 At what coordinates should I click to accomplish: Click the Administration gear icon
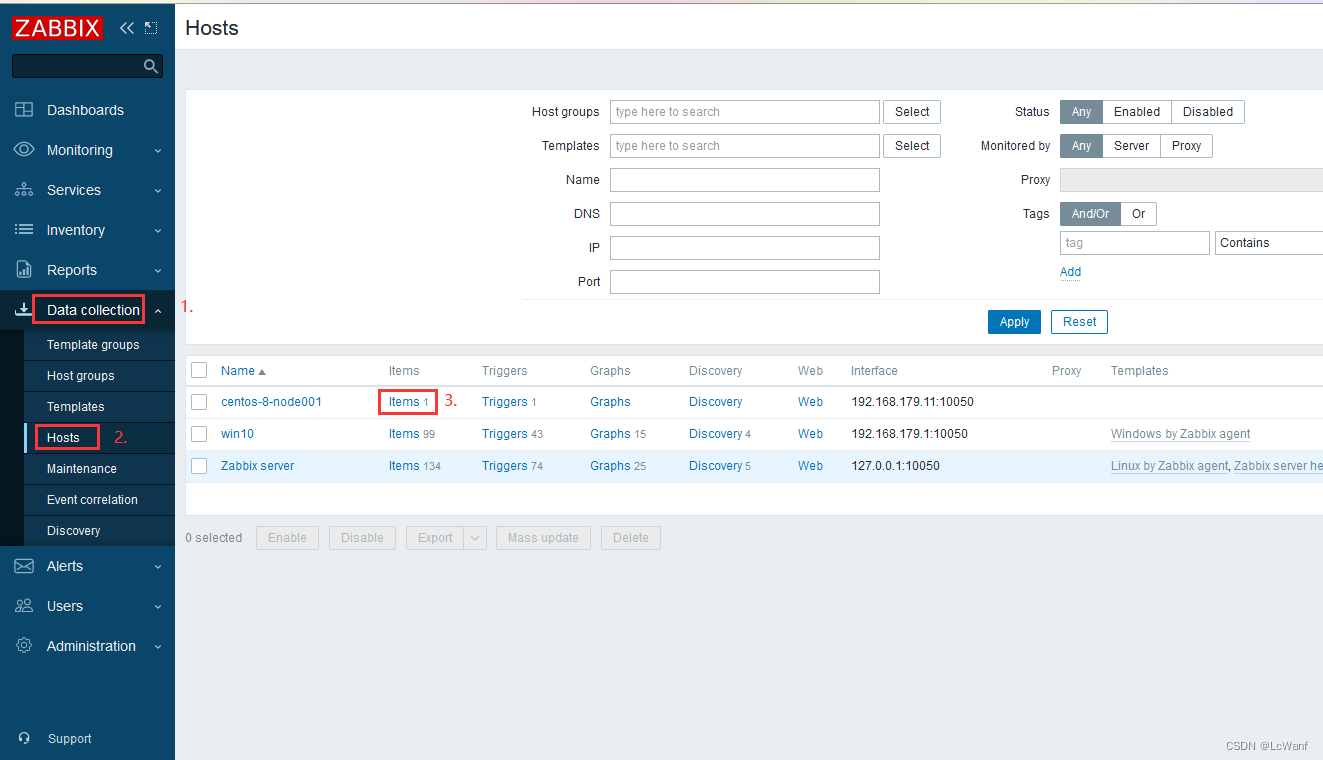(x=24, y=646)
